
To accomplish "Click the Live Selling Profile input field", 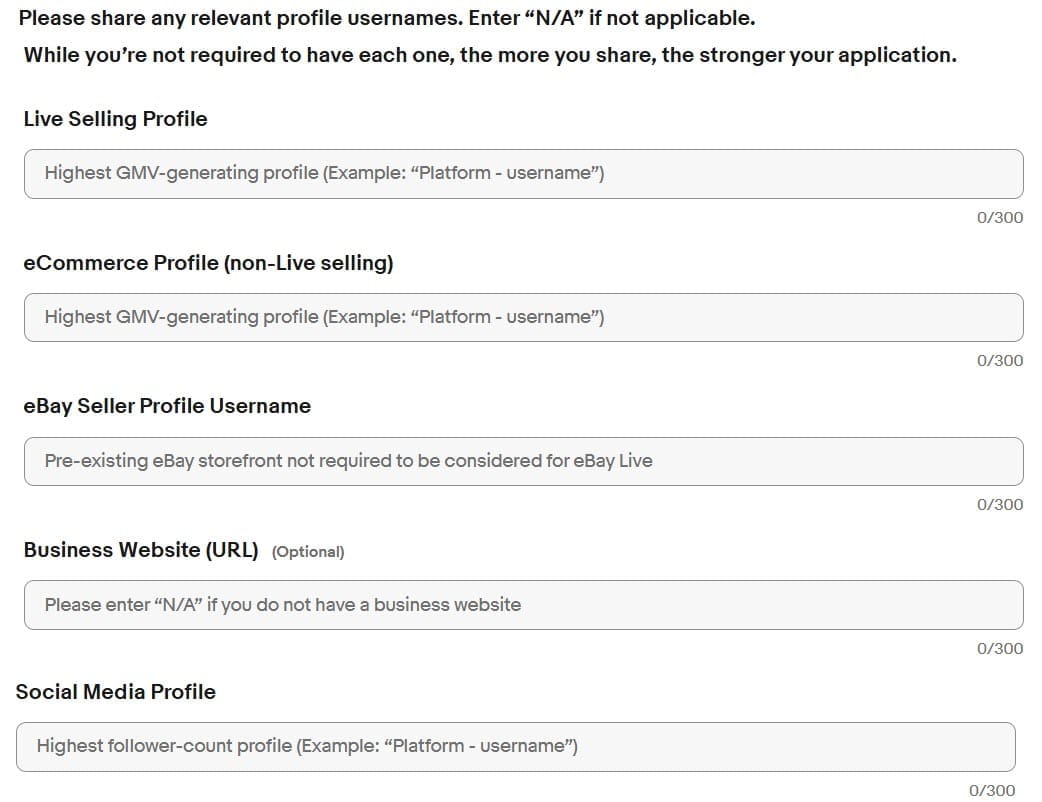I will point(523,174).
